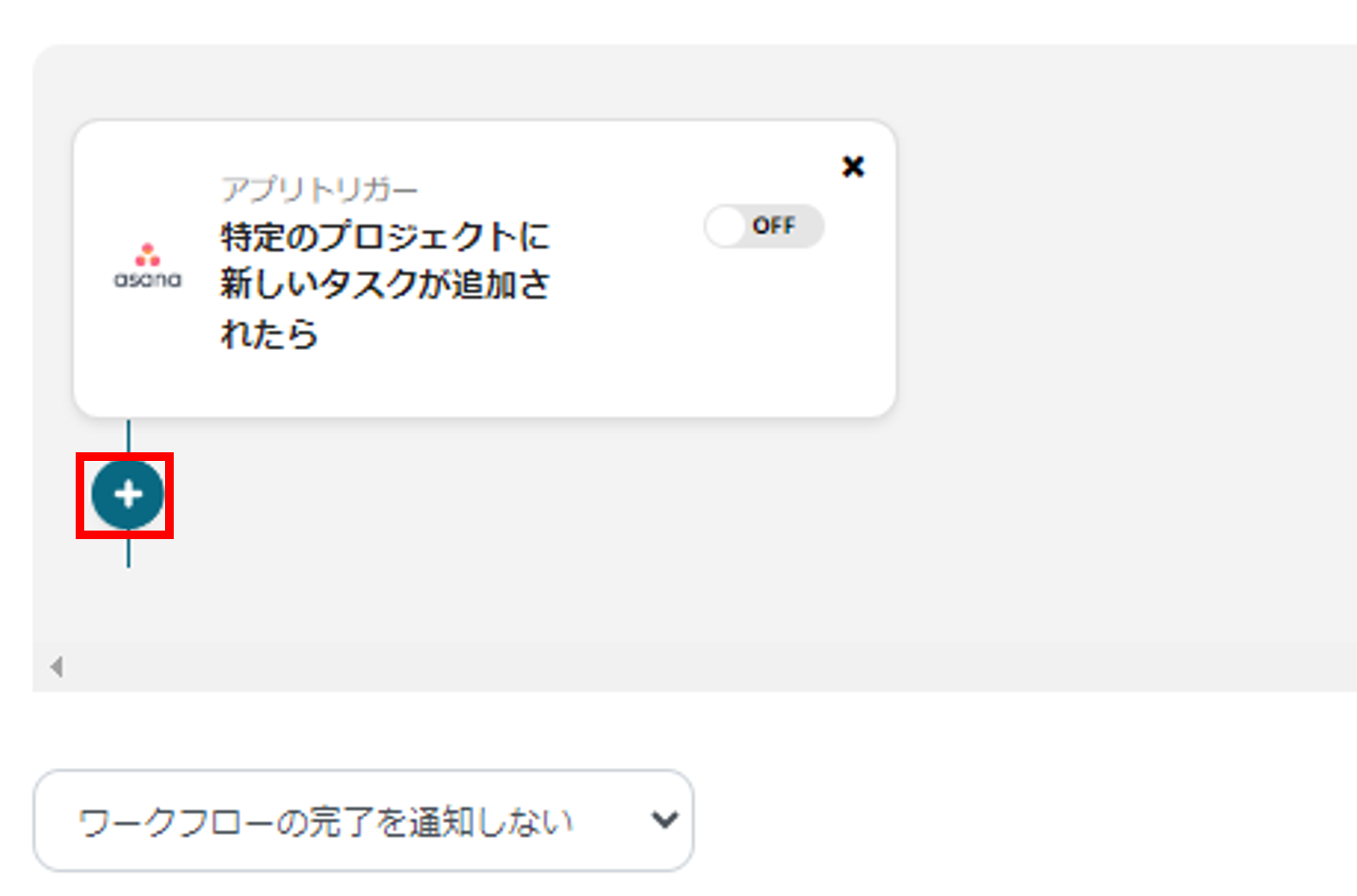Open the workflow completion notification dropdown
1357x896 pixels.
point(361,820)
